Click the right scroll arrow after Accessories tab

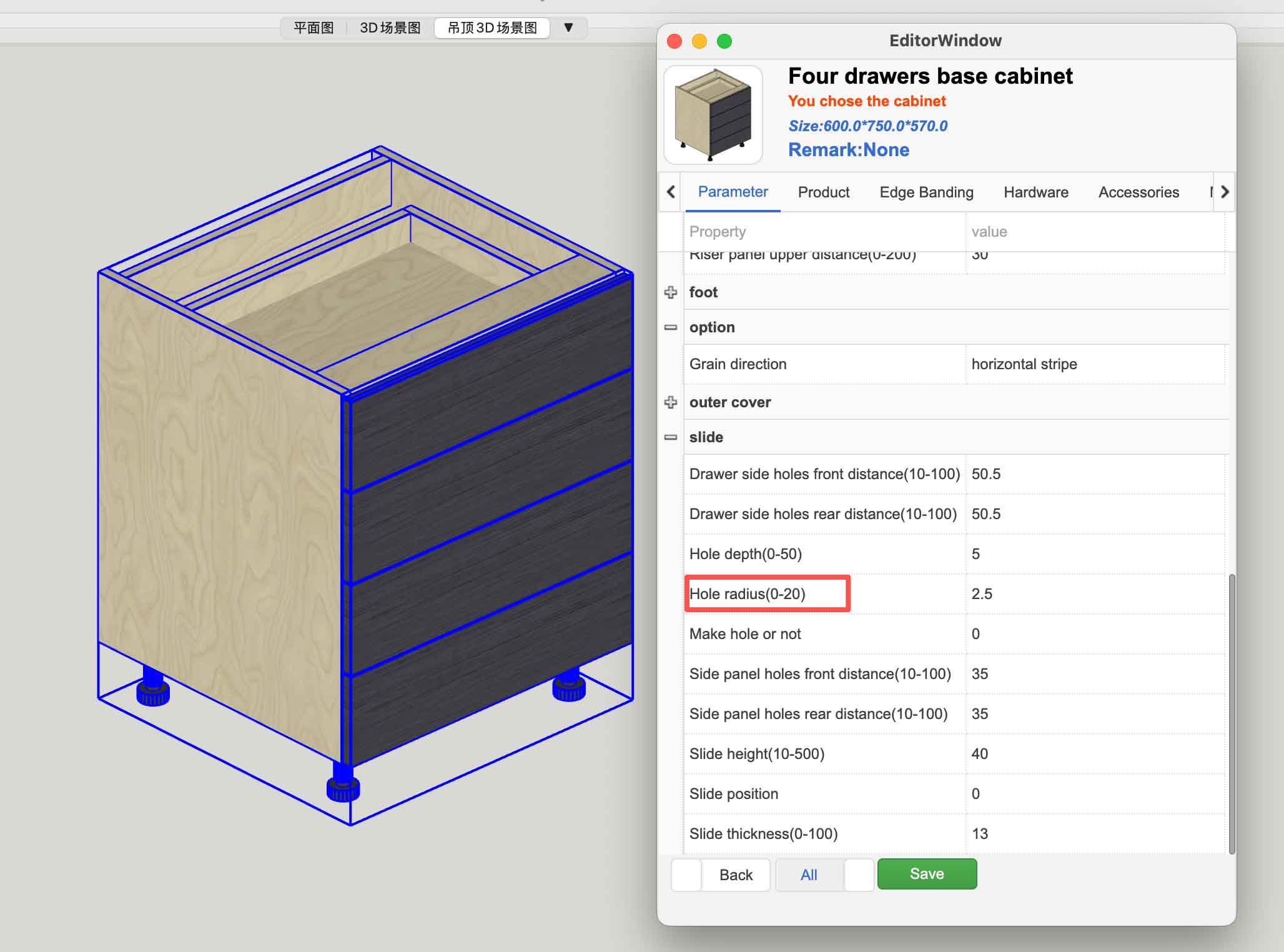tap(1225, 192)
